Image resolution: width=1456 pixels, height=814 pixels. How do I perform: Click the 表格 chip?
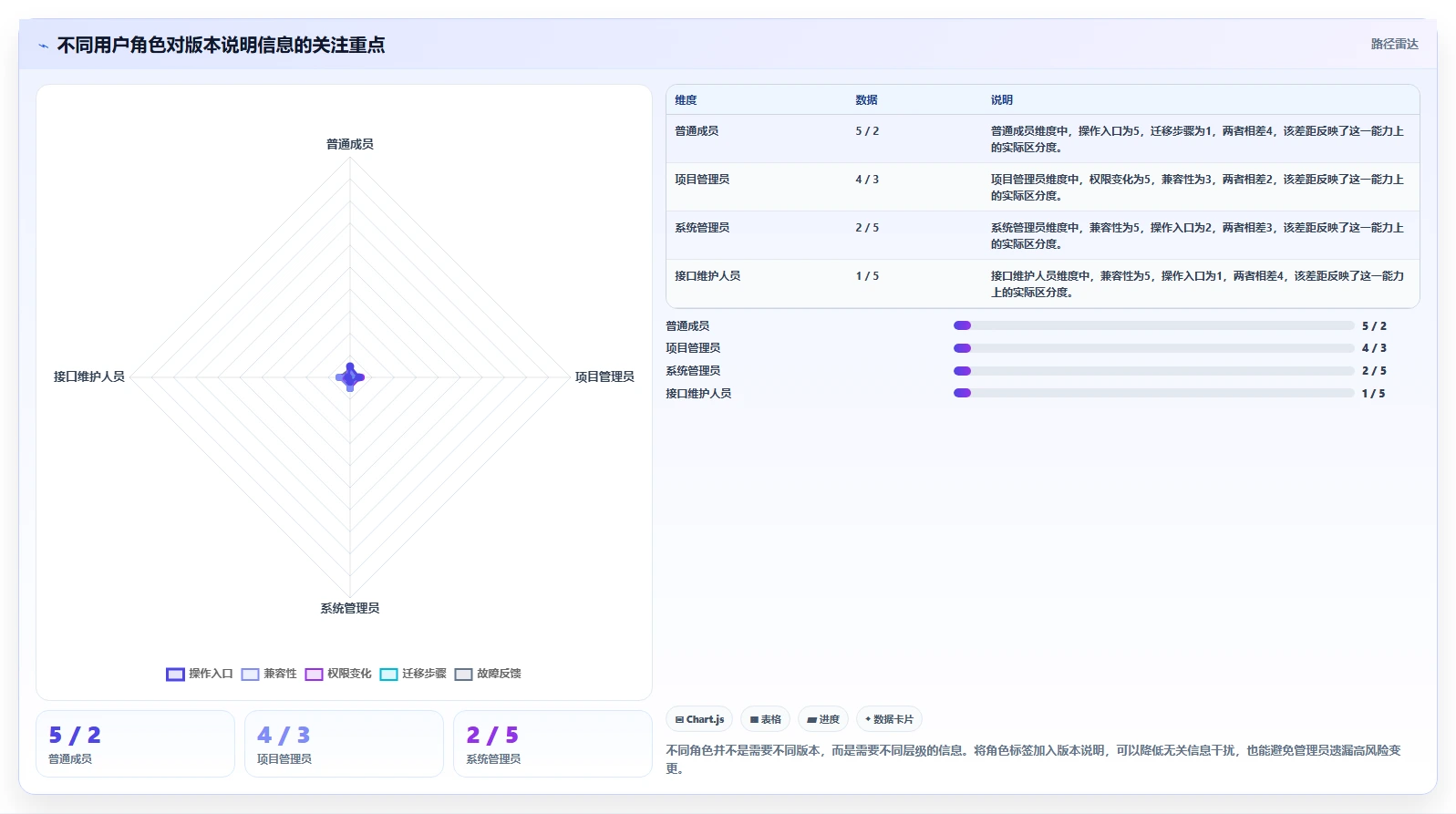765,719
